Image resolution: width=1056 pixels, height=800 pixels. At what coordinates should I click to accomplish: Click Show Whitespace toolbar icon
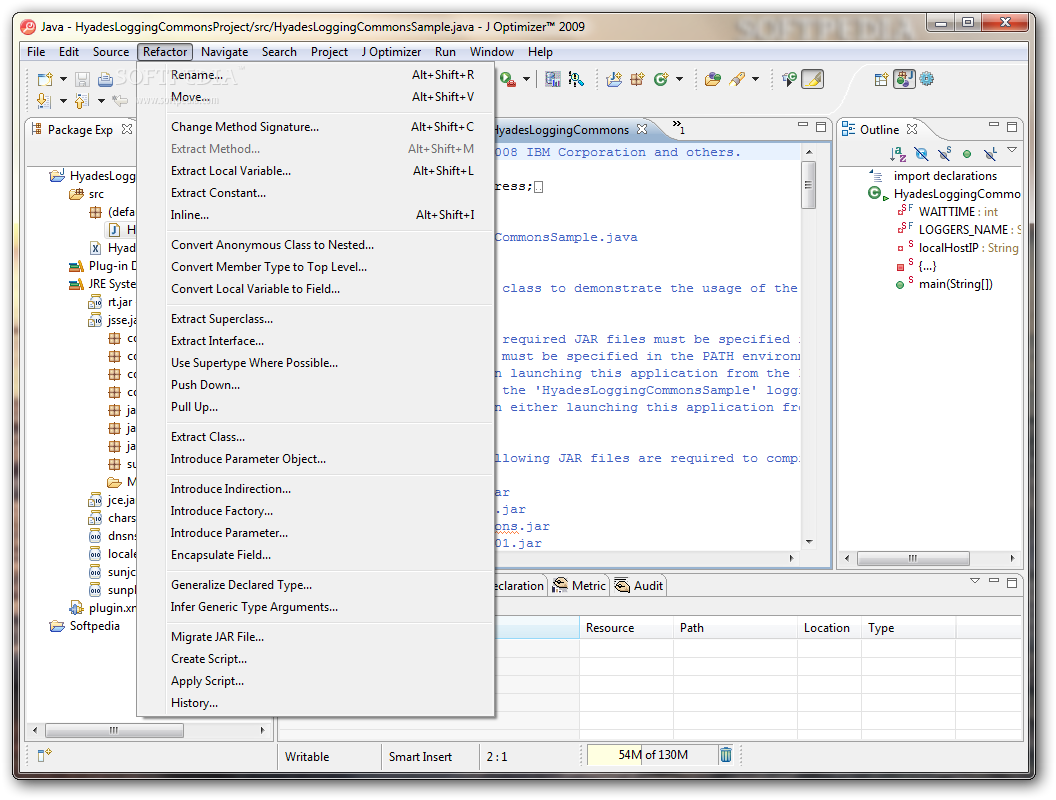[789, 79]
